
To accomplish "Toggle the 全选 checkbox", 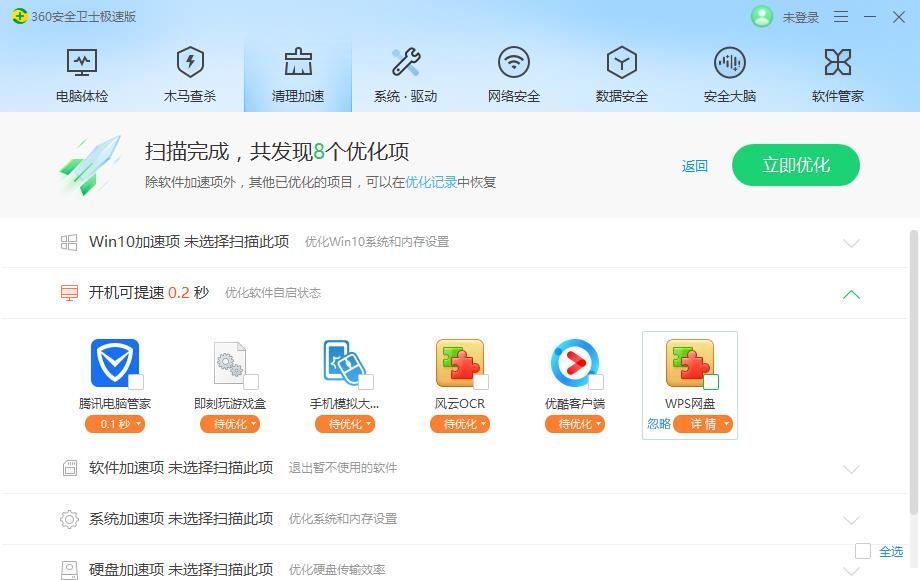I will (861, 549).
